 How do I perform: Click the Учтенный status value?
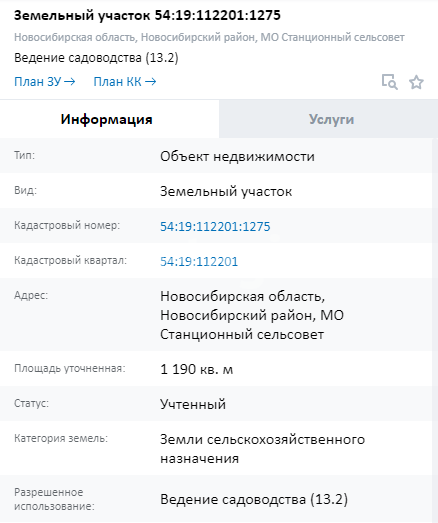(x=193, y=404)
